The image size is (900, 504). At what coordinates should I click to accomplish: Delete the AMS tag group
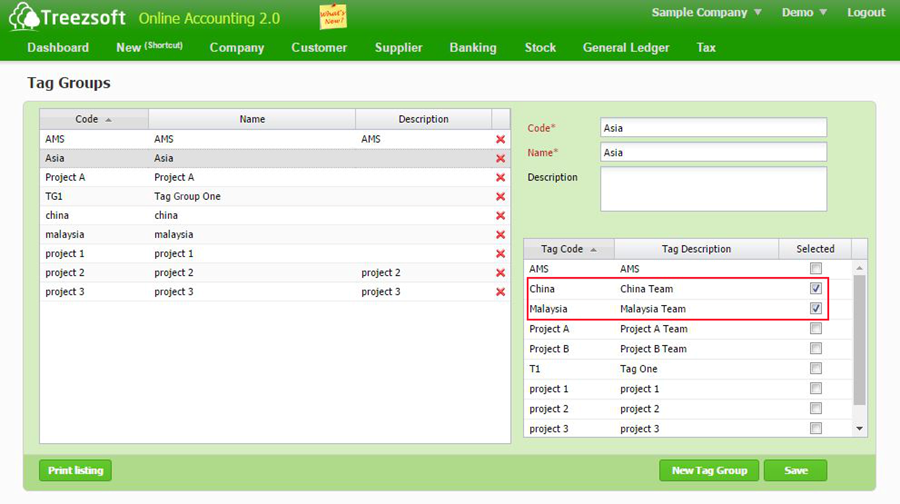tap(501, 139)
